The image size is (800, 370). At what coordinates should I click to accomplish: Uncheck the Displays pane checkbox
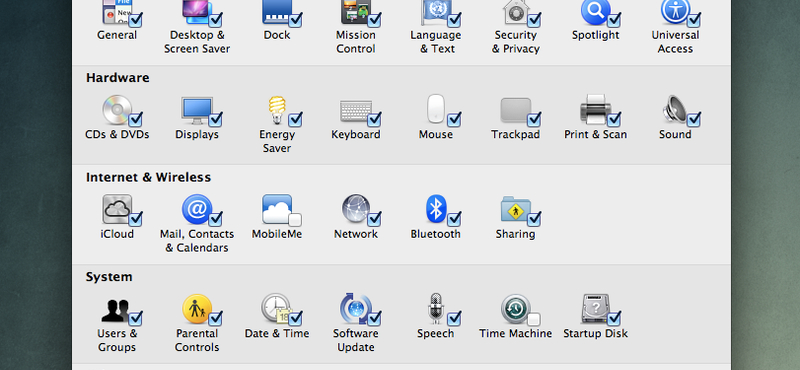click(x=215, y=120)
